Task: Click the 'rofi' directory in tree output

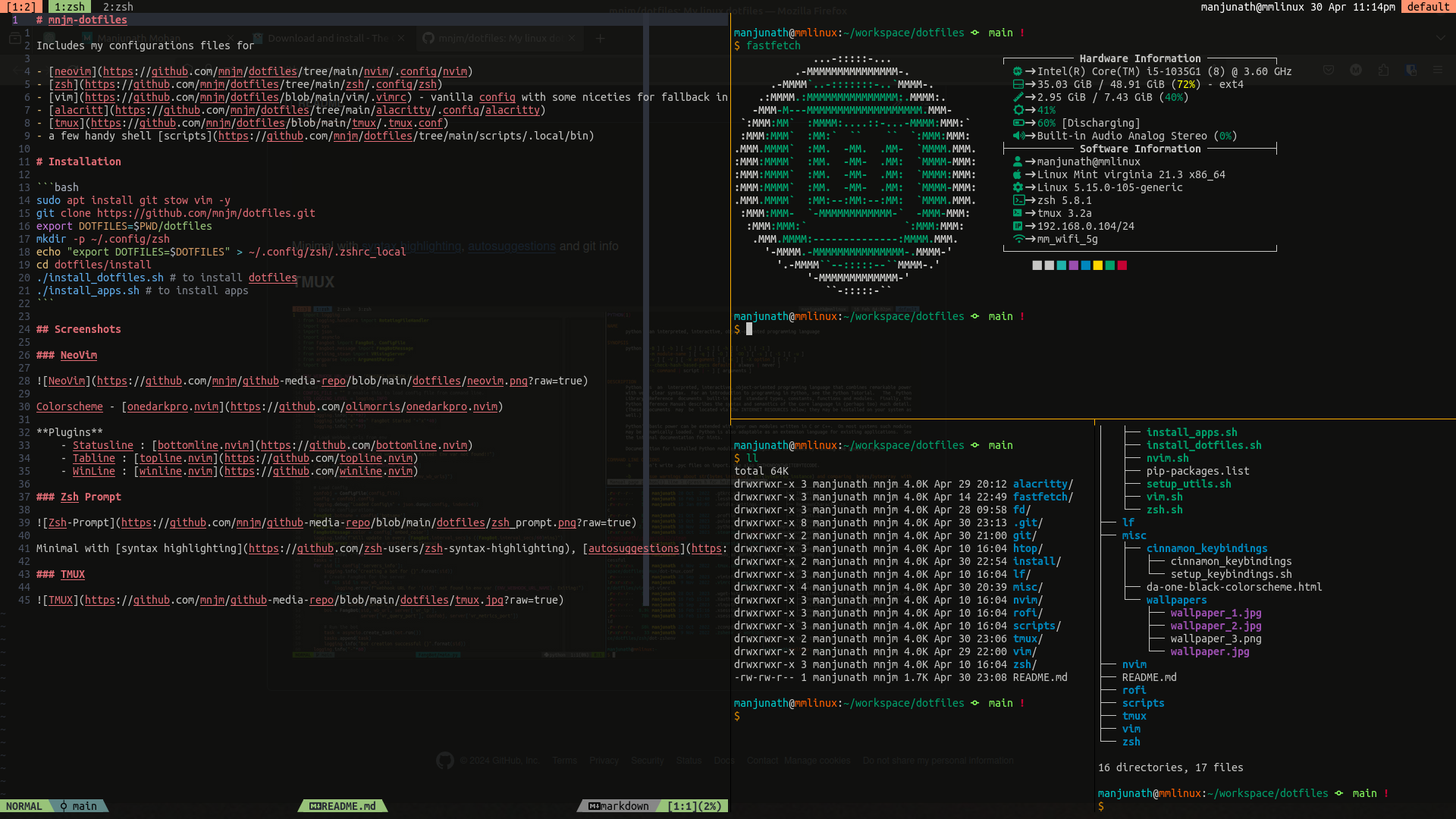Action: pyautogui.click(x=1134, y=690)
